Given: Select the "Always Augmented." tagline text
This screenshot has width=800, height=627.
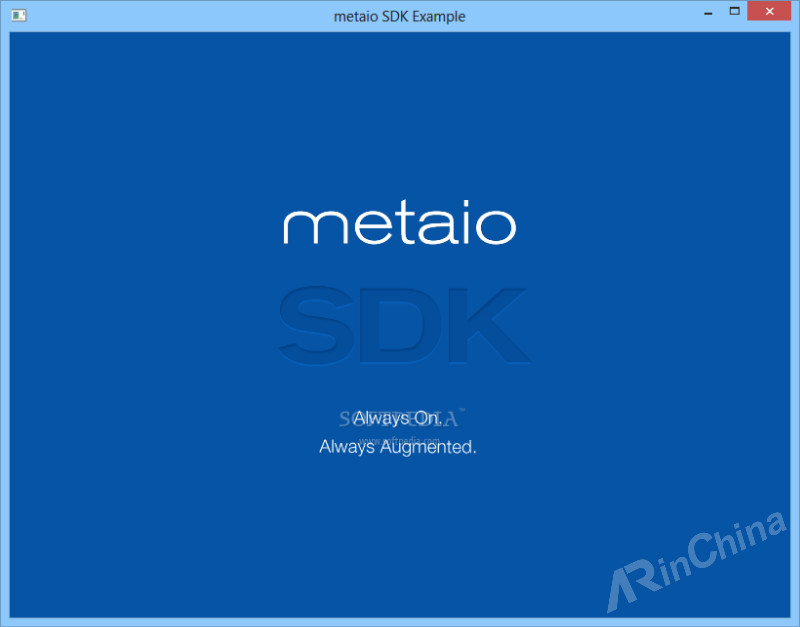Looking at the screenshot, I should [398, 447].
